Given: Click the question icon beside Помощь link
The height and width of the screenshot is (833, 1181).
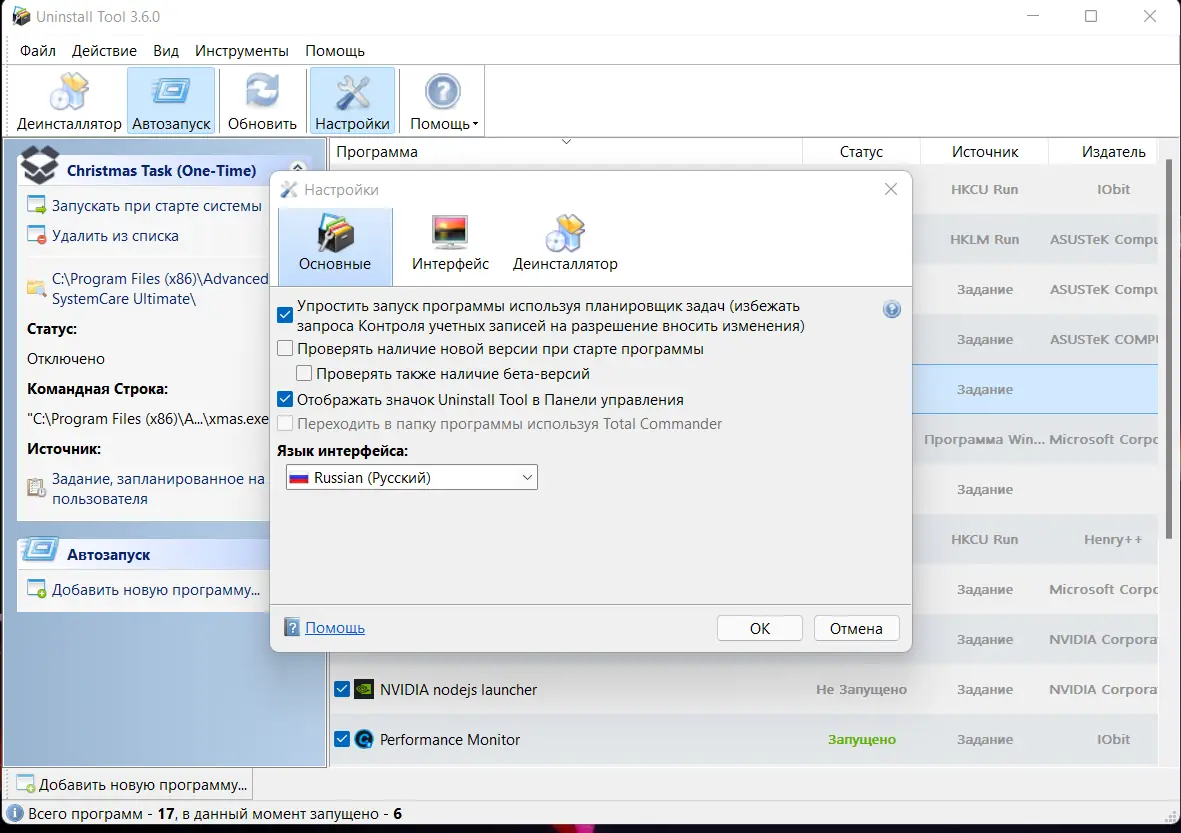Looking at the screenshot, I should tap(292, 627).
